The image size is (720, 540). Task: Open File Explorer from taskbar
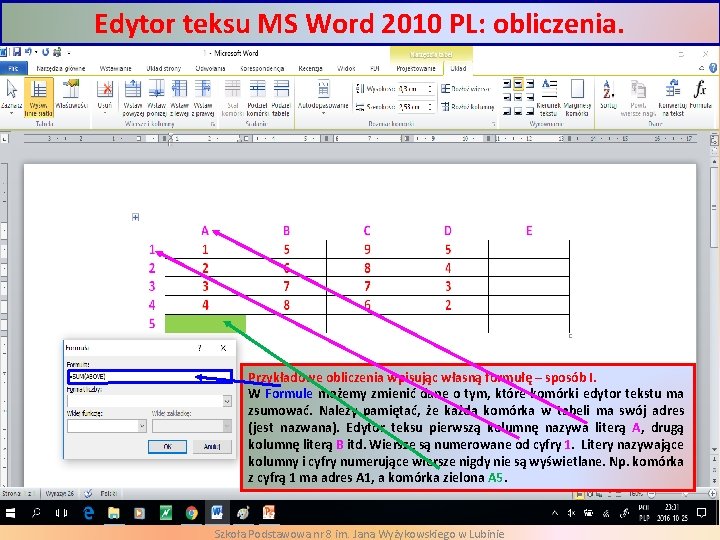click(x=113, y=513)
